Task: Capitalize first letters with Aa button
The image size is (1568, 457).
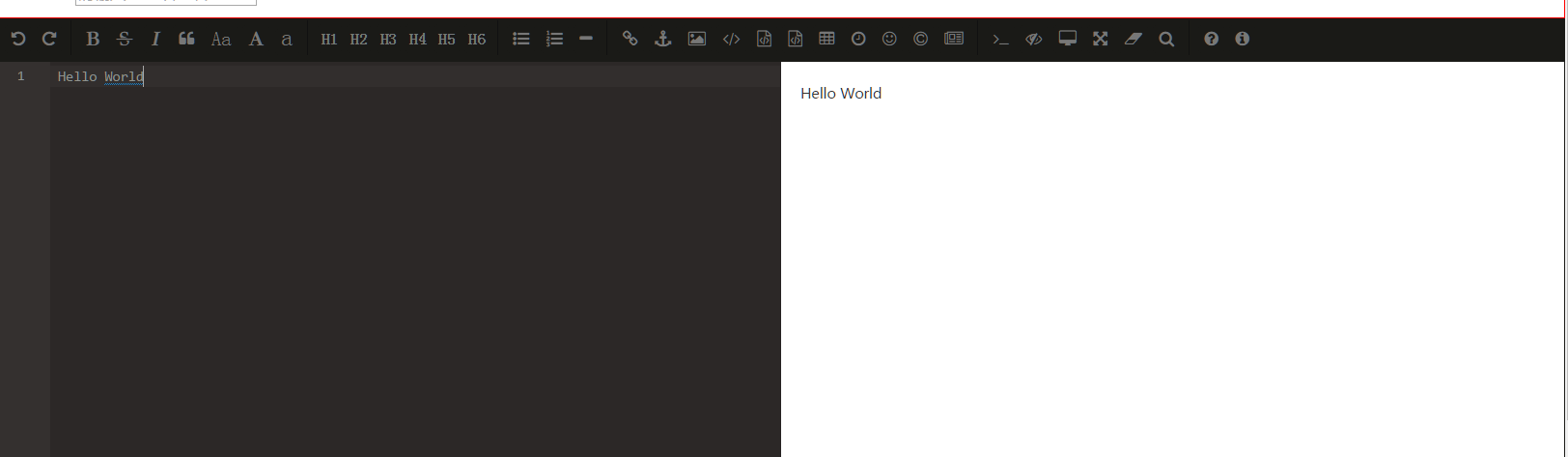Action: pos(221,39)
